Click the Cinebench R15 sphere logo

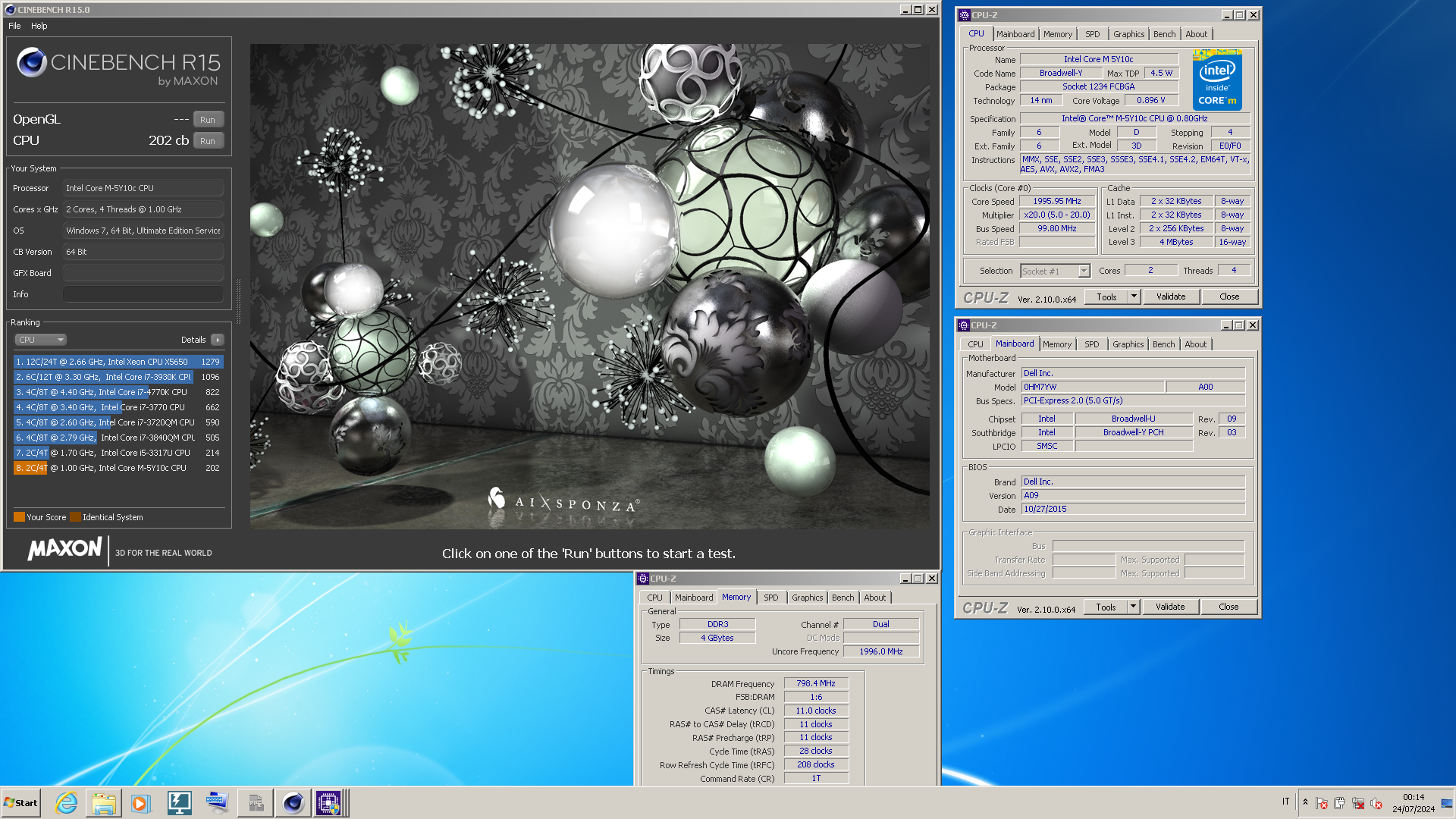click(32, 62)
